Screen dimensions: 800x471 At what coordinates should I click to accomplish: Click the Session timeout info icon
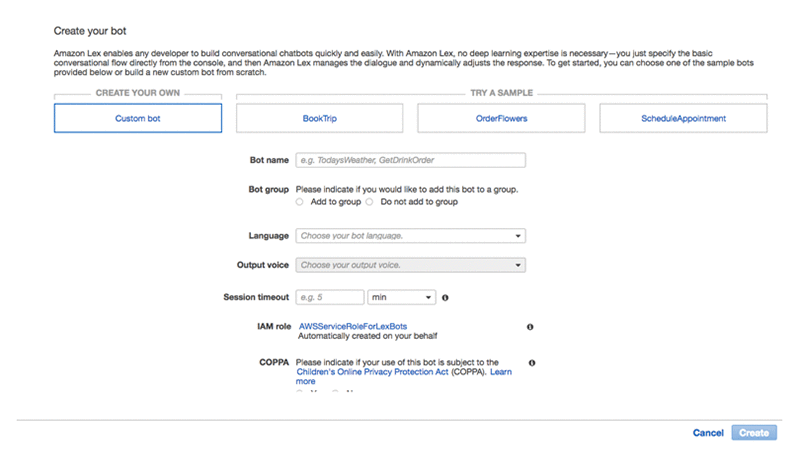[445, 298]
